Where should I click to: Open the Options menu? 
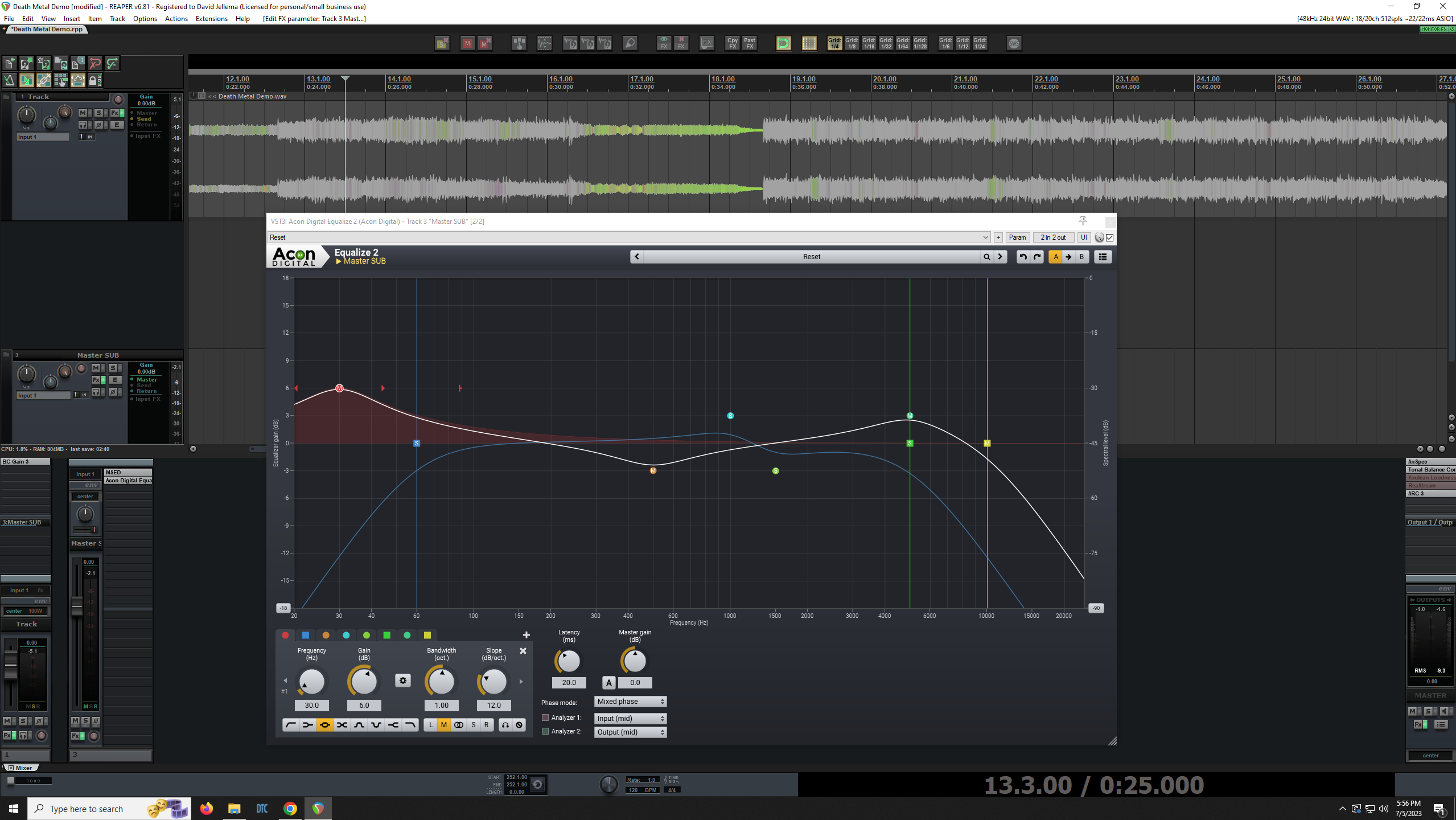coord(145,19)
